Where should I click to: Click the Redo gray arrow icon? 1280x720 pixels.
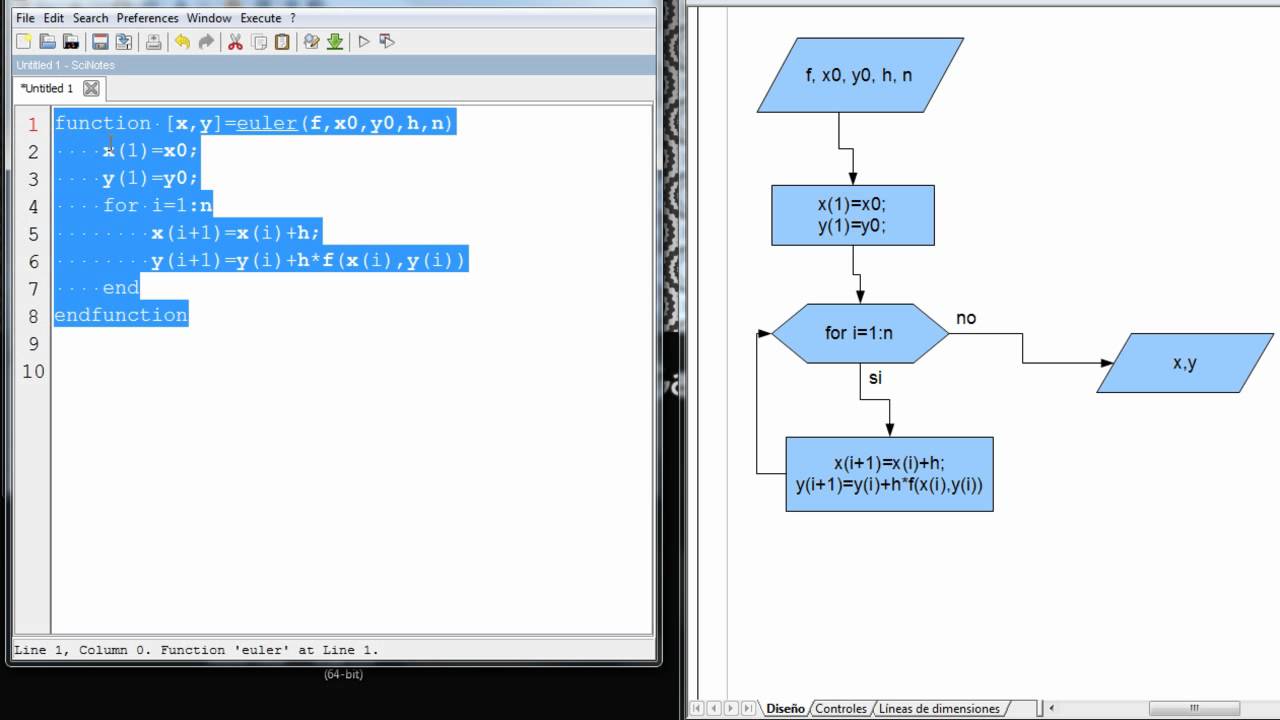[x=206, y=42]
